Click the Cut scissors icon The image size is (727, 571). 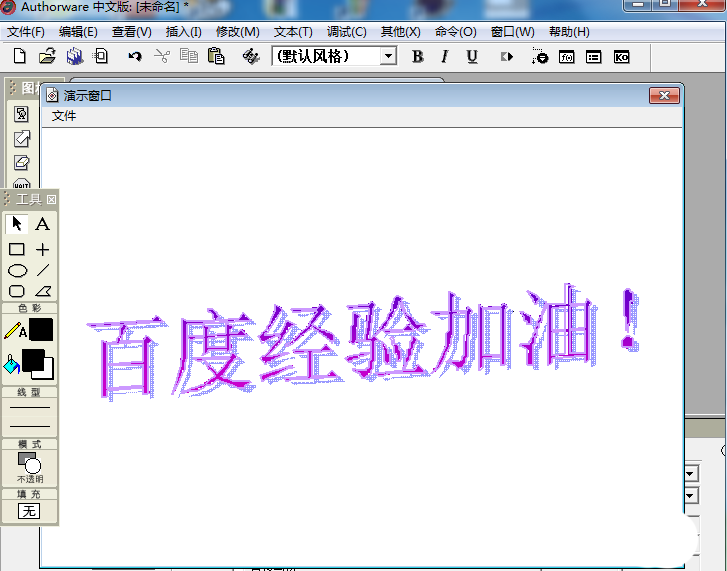[162, 57]
